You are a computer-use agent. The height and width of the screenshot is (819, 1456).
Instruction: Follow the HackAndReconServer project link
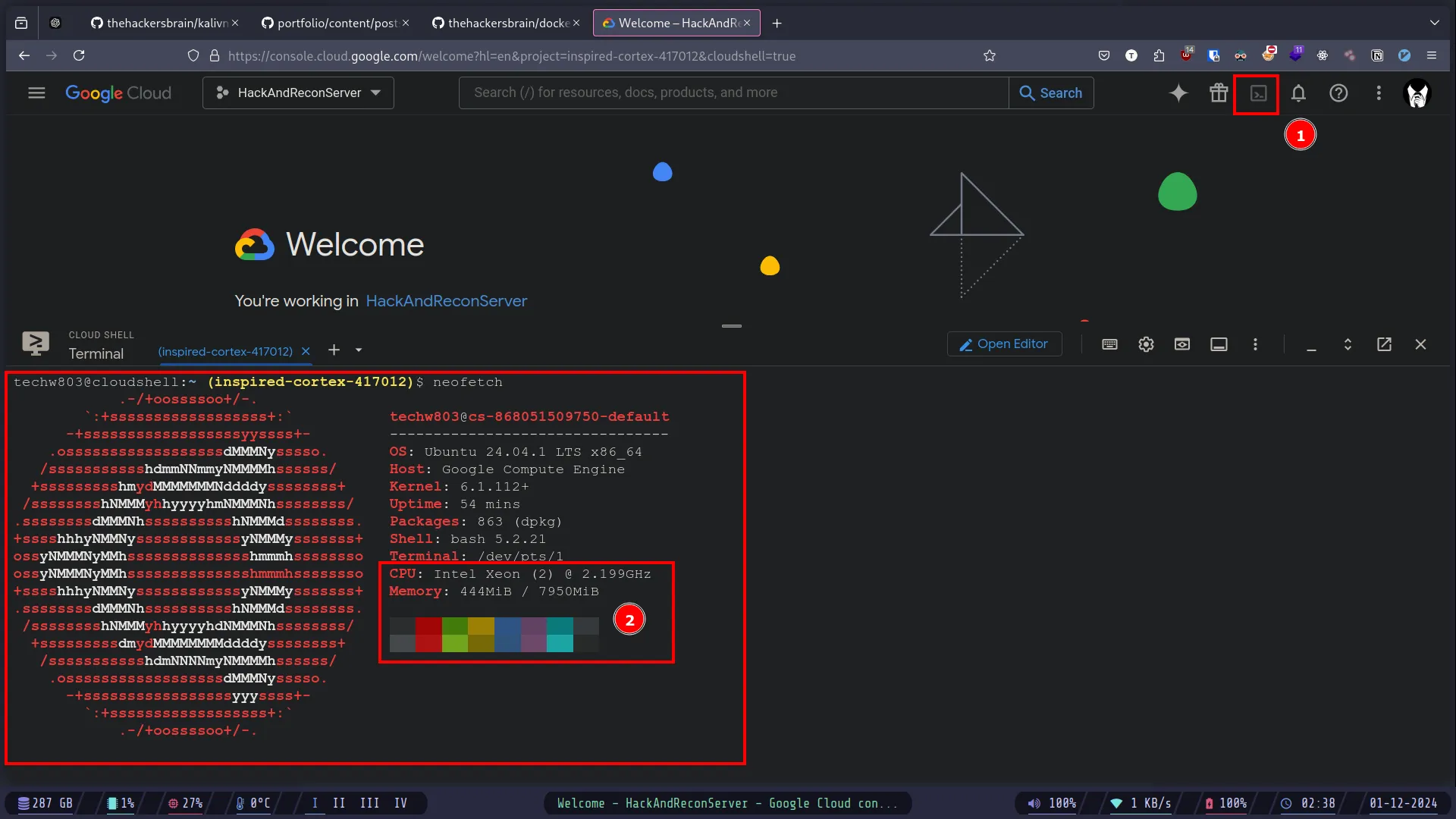[x=446, y=301]
